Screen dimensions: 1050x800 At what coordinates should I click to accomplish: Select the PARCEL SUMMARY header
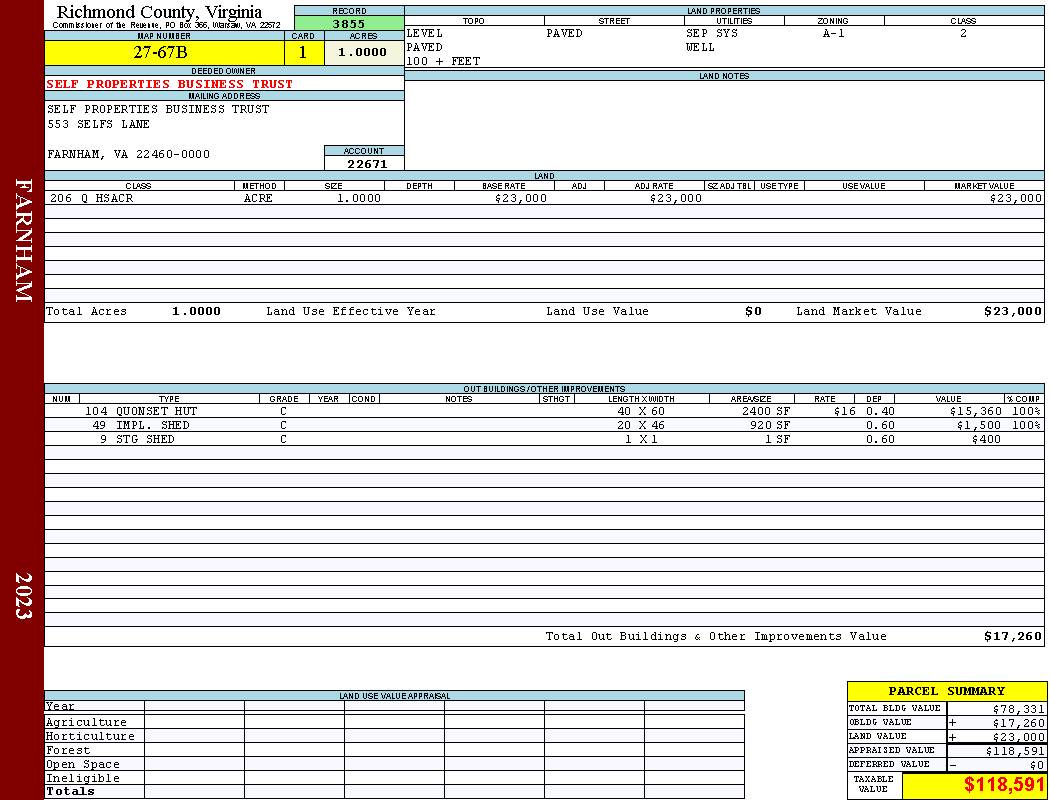click(946, 691)
